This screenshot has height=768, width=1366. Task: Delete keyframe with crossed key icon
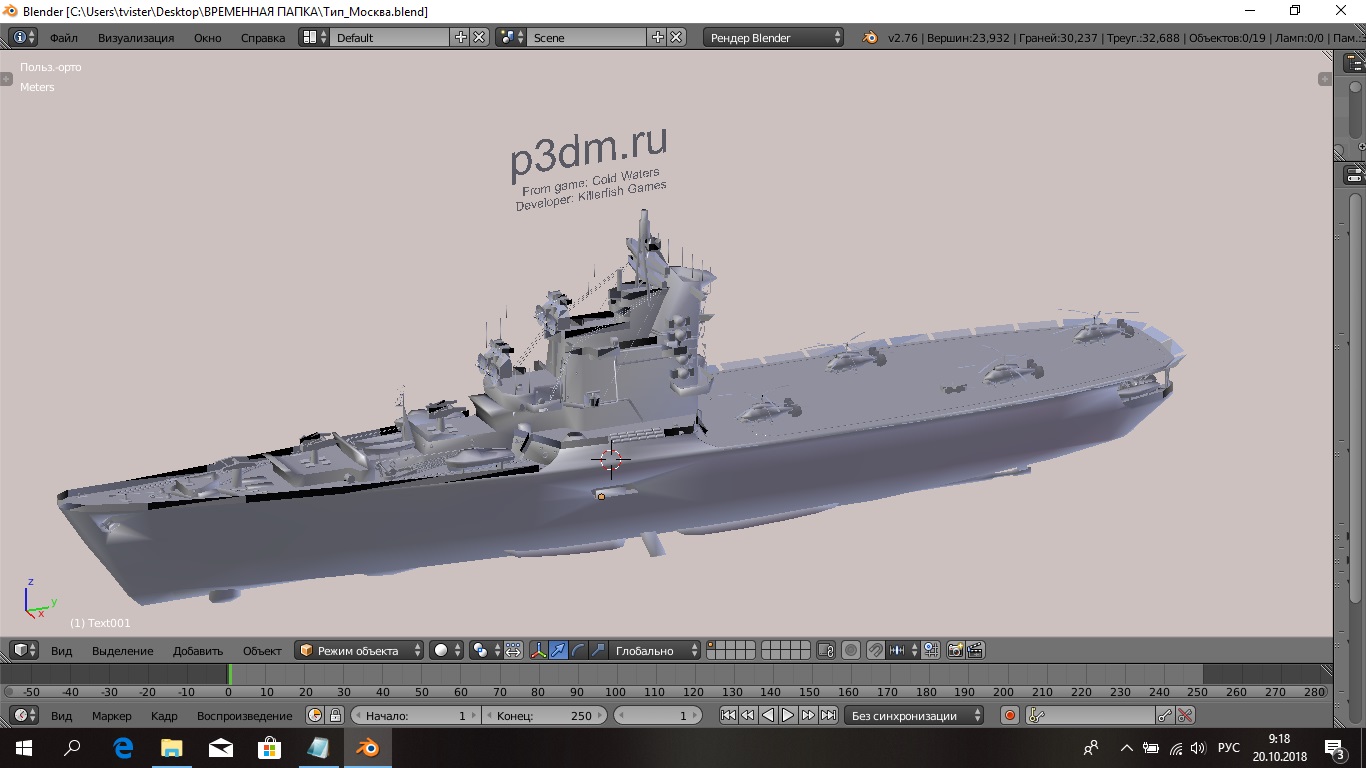click(x=1185, y=715)
